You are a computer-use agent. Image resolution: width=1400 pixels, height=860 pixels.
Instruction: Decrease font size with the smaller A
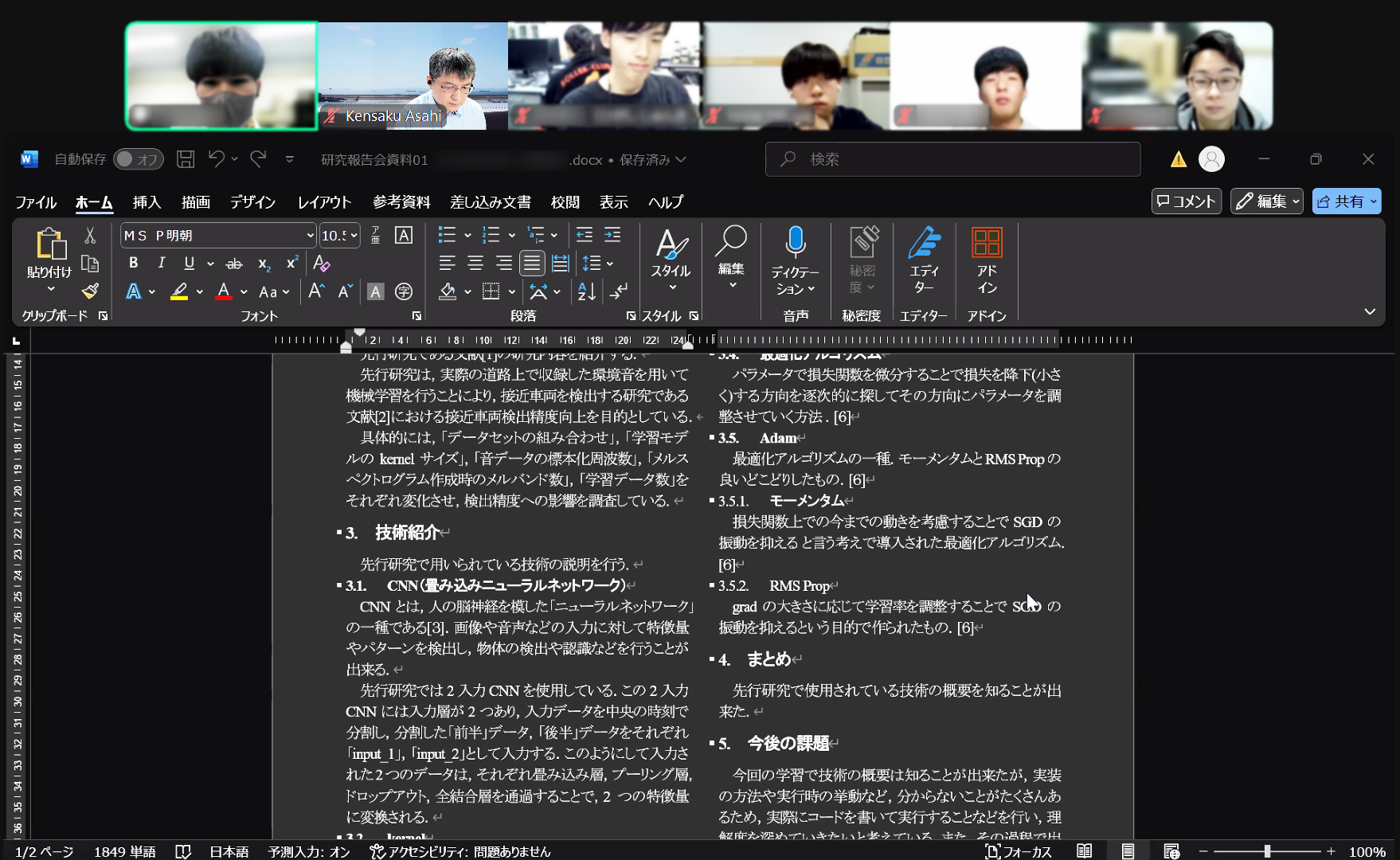click(x=345, y=291)
